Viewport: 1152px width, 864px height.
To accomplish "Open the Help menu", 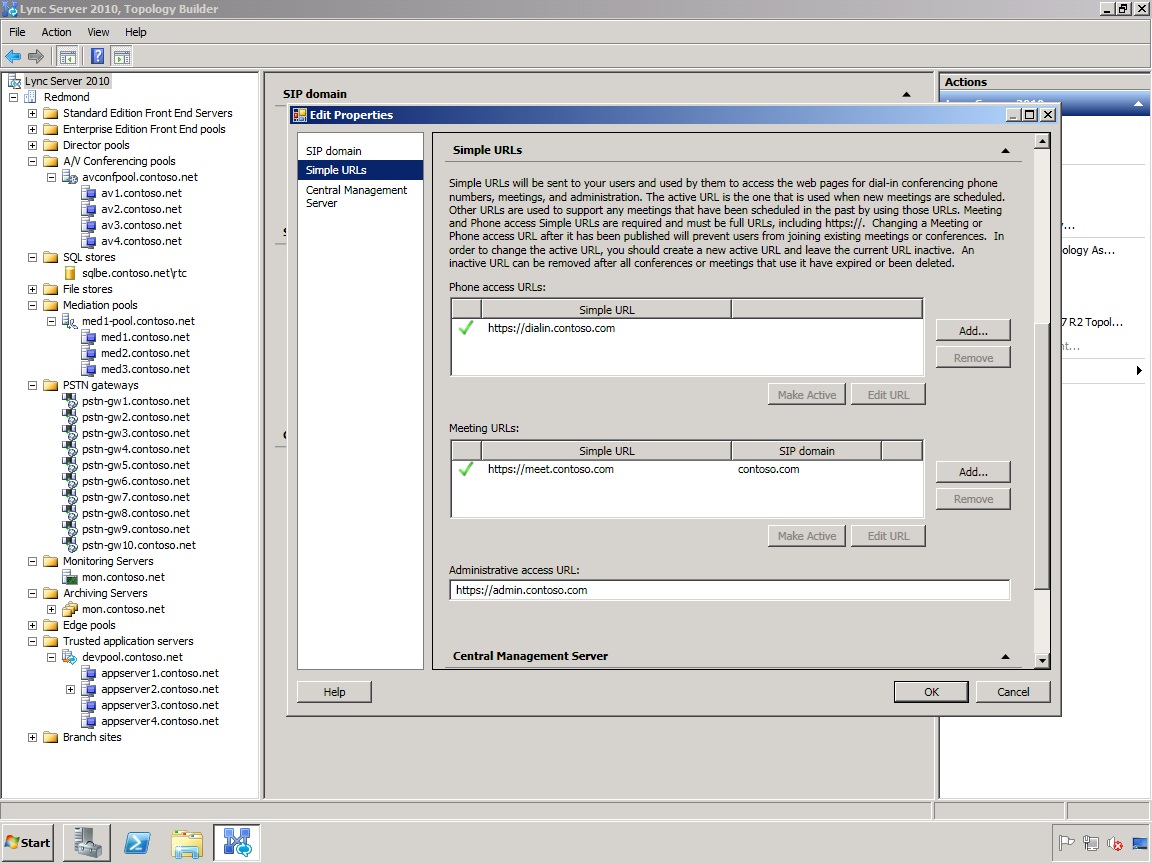I will click(x=135, y=32).
